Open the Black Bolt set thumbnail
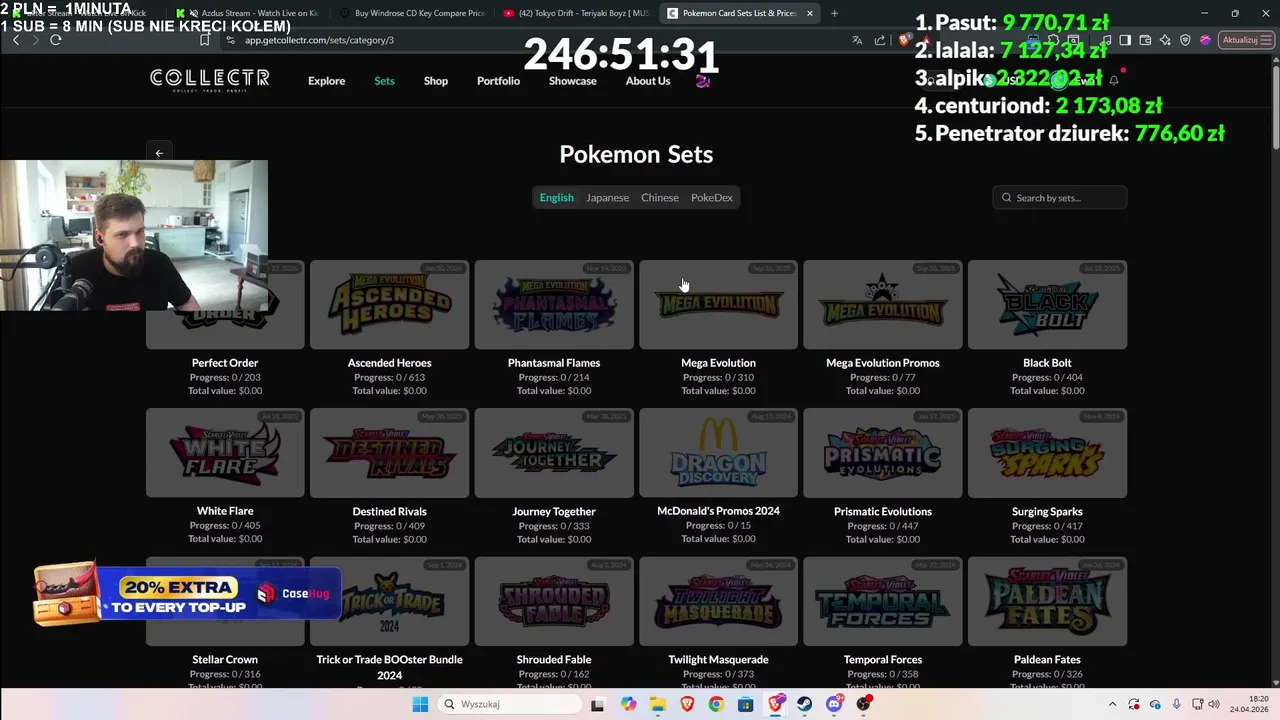The height and width of the screenshot is (720, 1280). 1047,305
